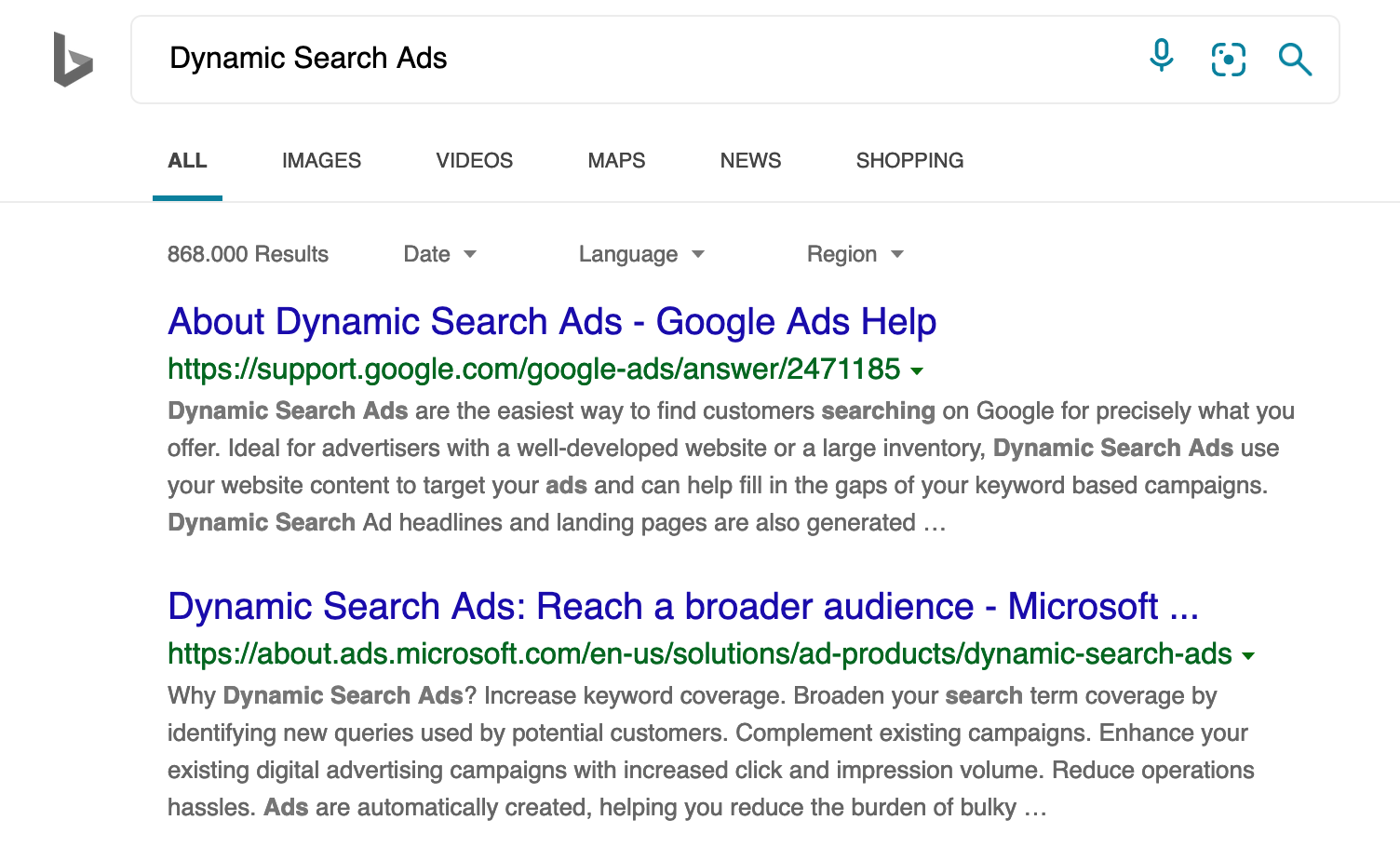Open the Microsoft Dynamic Search Ads result
Viewport: 1400px width, 847px height.
(x=683, y=606)
